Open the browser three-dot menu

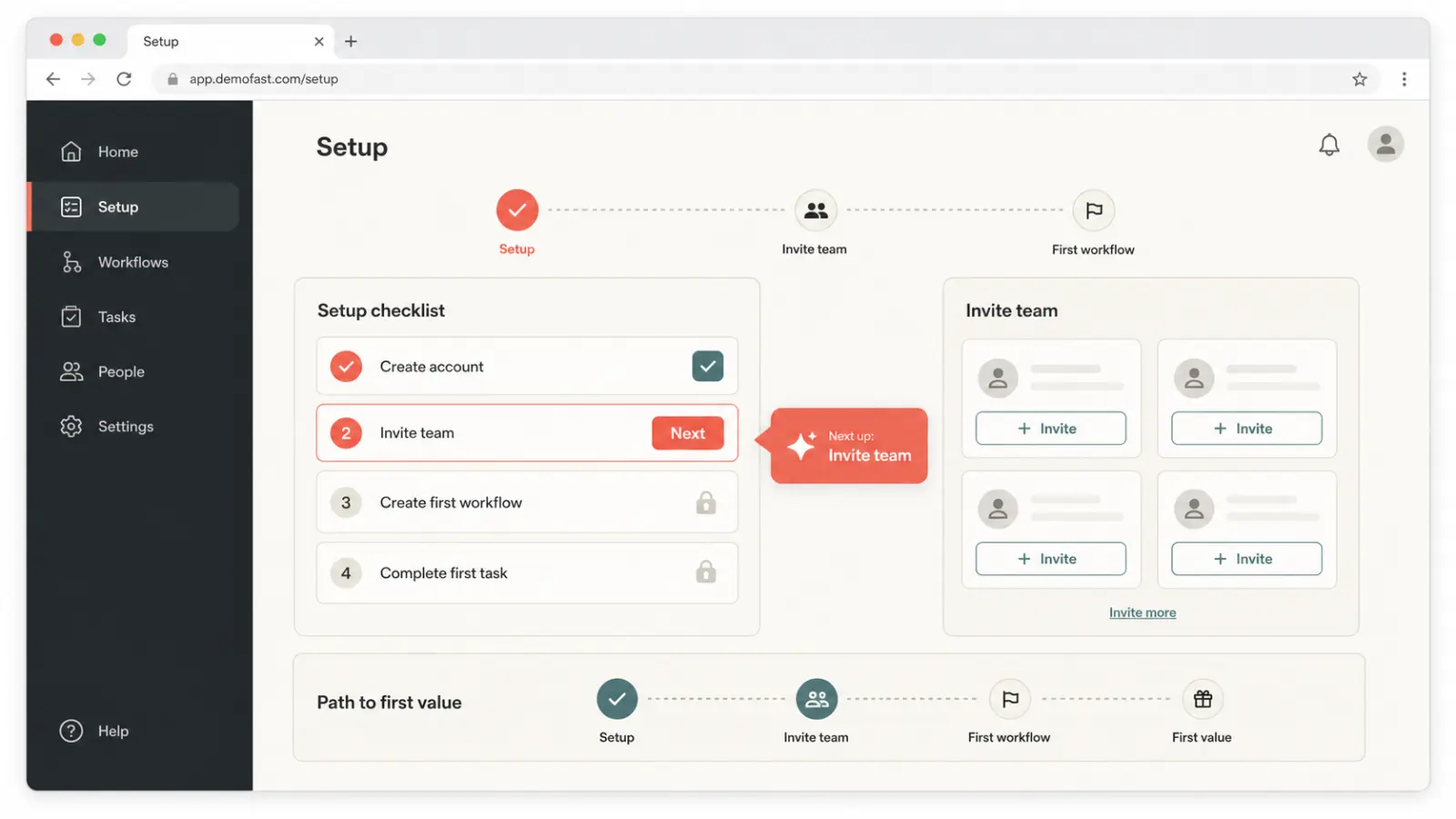point(1404,79)
